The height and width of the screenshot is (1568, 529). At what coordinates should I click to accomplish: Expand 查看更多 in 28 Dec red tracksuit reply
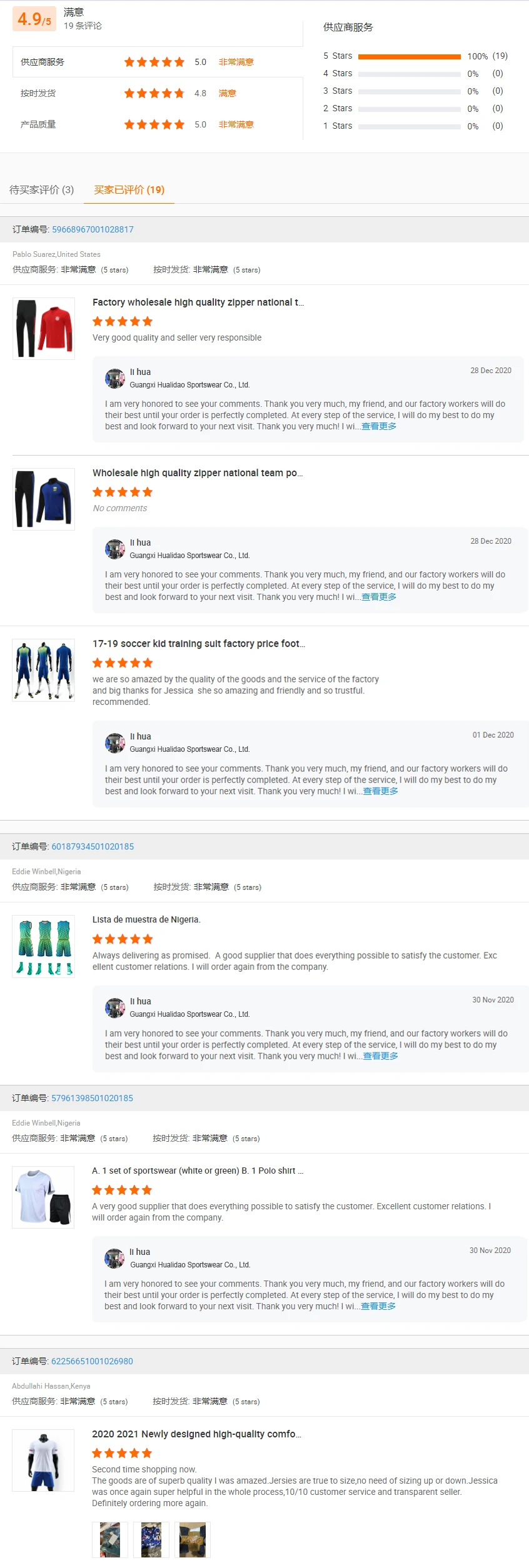(x=379, y=426)
